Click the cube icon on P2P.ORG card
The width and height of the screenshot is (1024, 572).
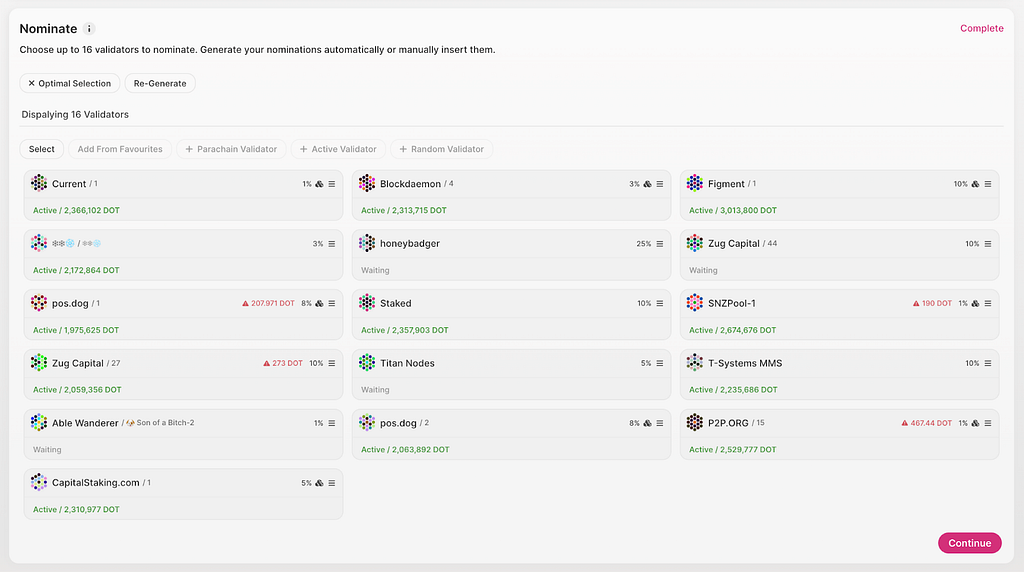[x=975, y=423]
